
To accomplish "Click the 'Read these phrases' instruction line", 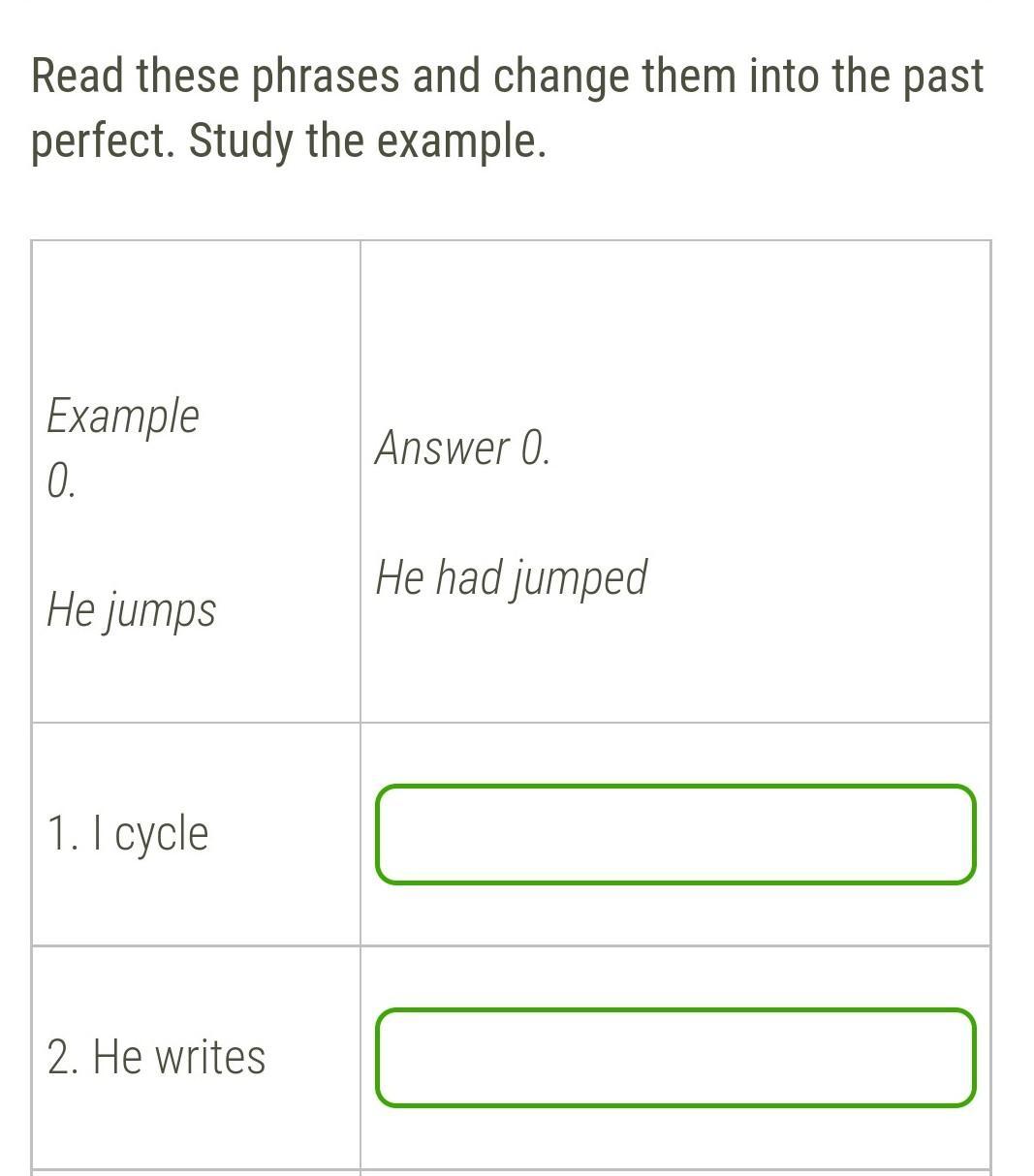I will click(508, 77).
